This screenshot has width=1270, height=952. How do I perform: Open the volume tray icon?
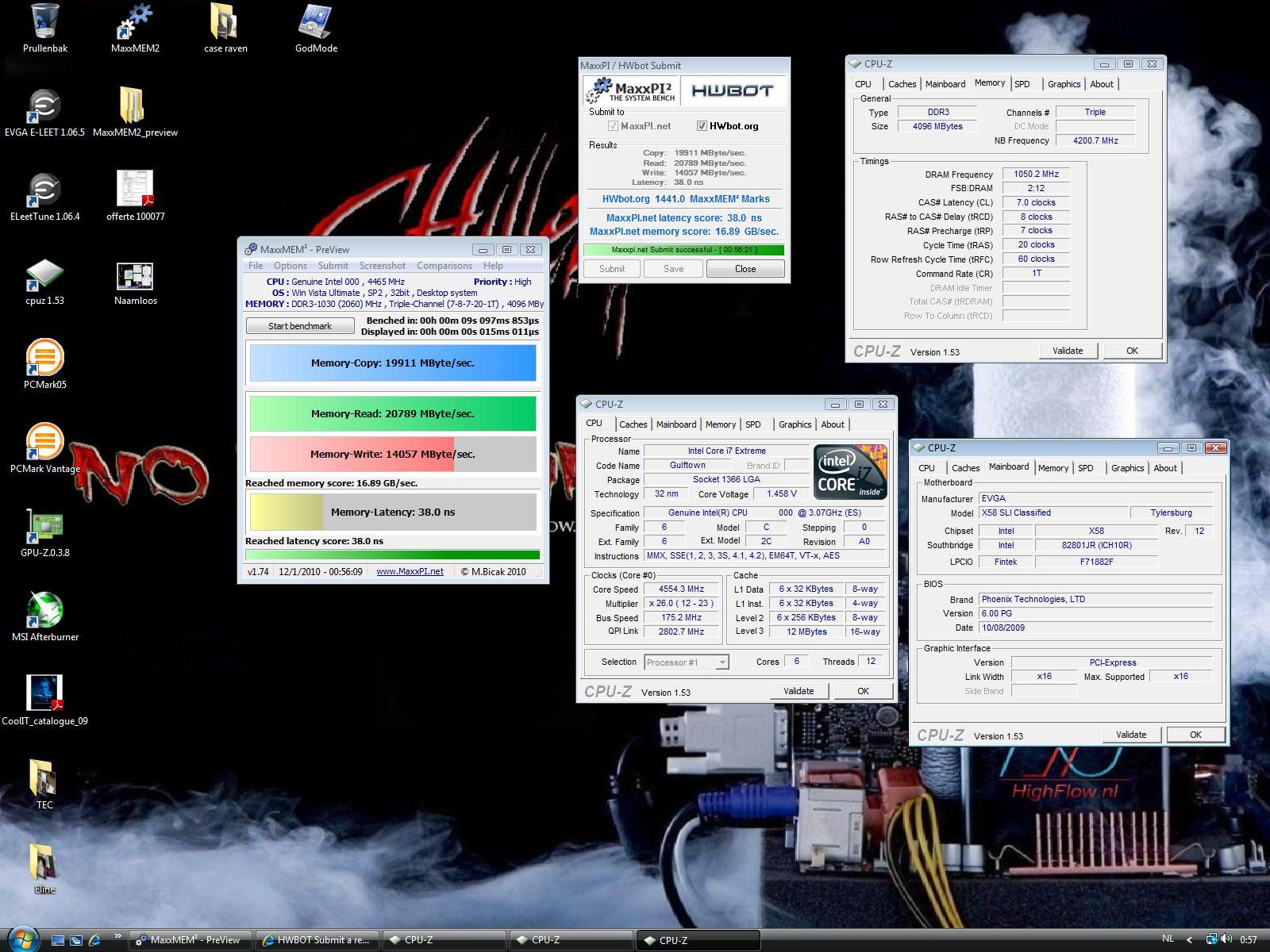[x=1227, y=939]
